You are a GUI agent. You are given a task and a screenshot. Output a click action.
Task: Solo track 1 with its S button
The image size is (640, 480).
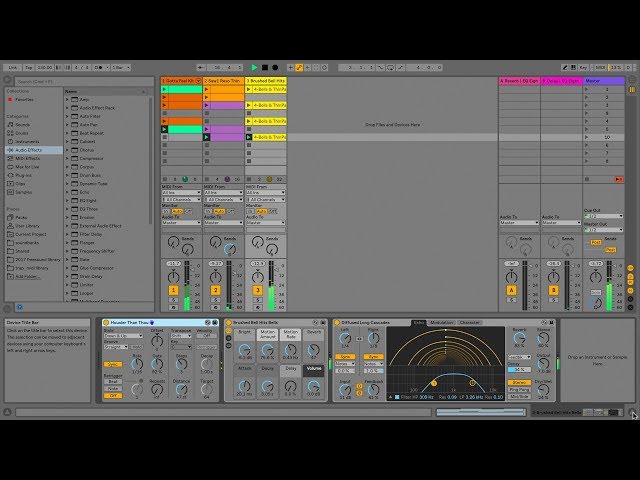pyautogui.click(x=173, y=300)
